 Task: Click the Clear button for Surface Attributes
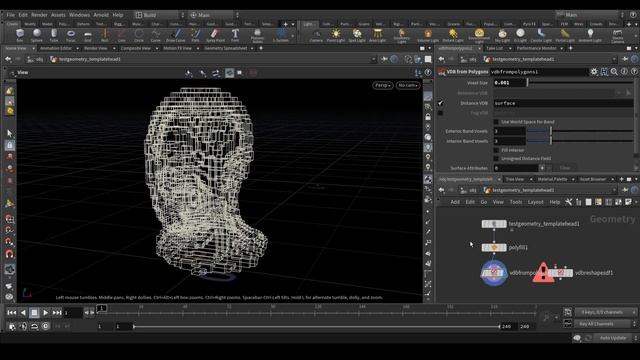(x=565, y=168)
